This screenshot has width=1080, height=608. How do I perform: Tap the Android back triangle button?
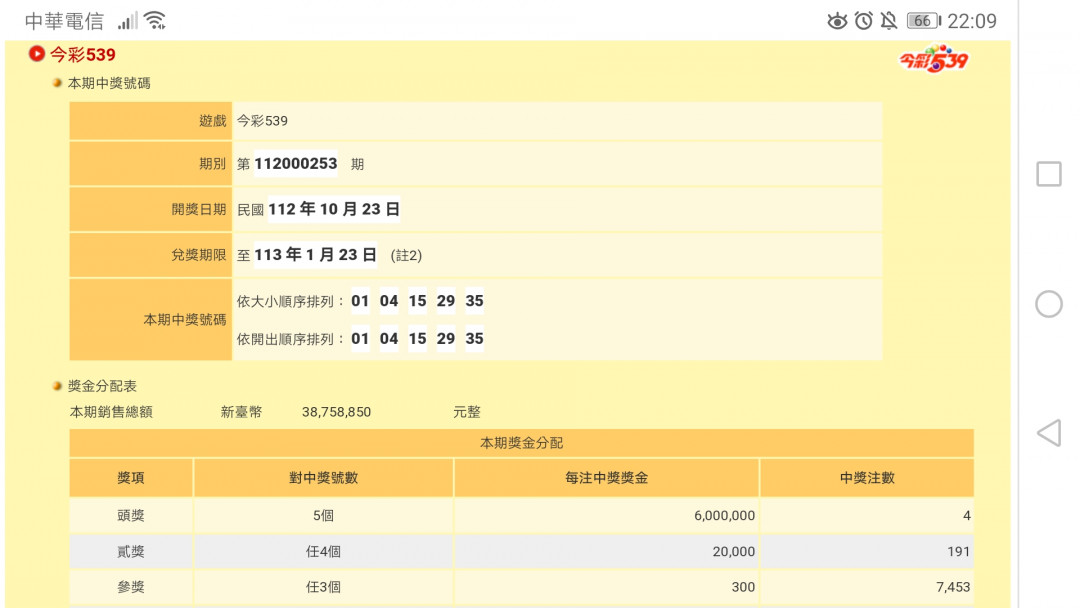click(1048, 433)
